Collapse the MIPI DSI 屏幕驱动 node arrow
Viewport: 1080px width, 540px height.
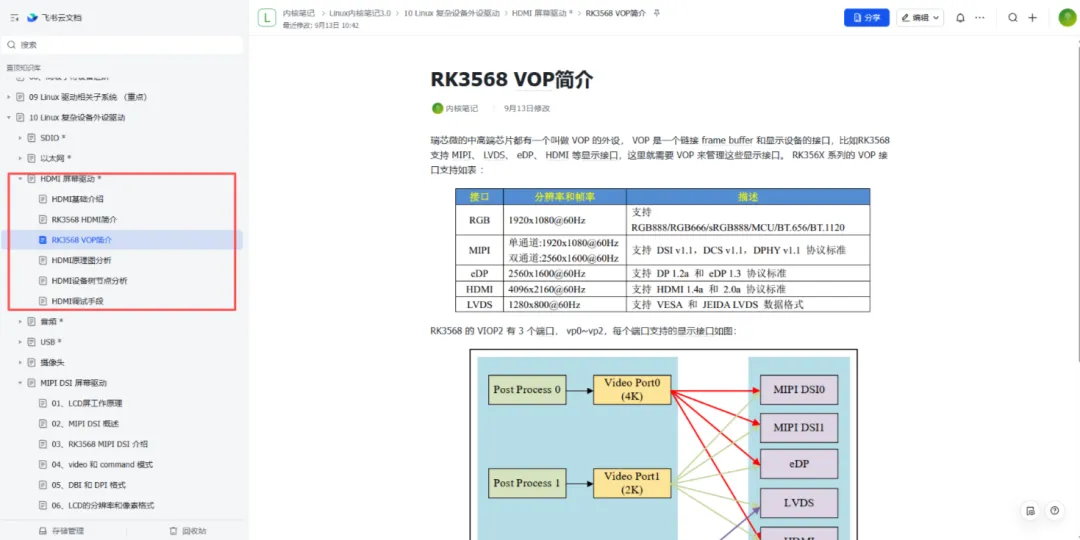click(20, 383)
